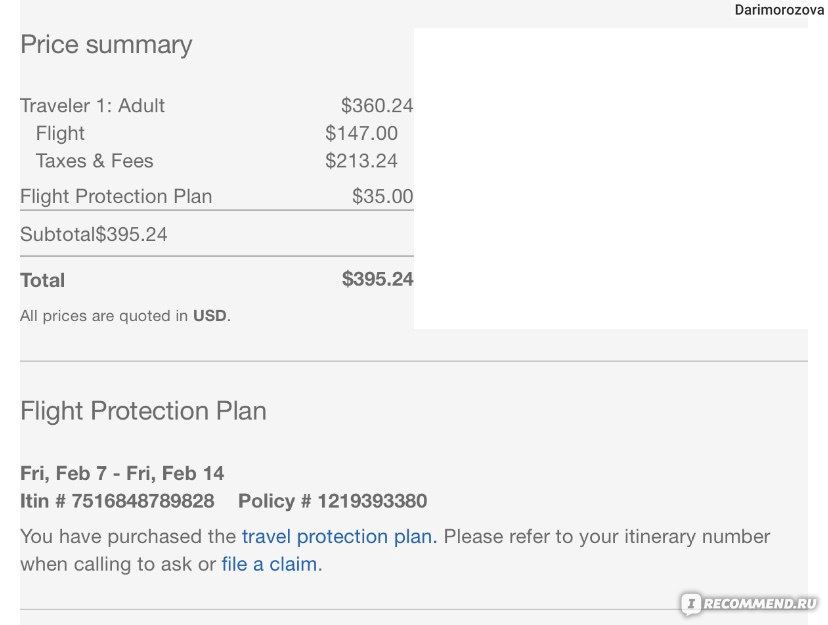Click the bold Total label
Screen dimensions: 828x625
[43, 280]
